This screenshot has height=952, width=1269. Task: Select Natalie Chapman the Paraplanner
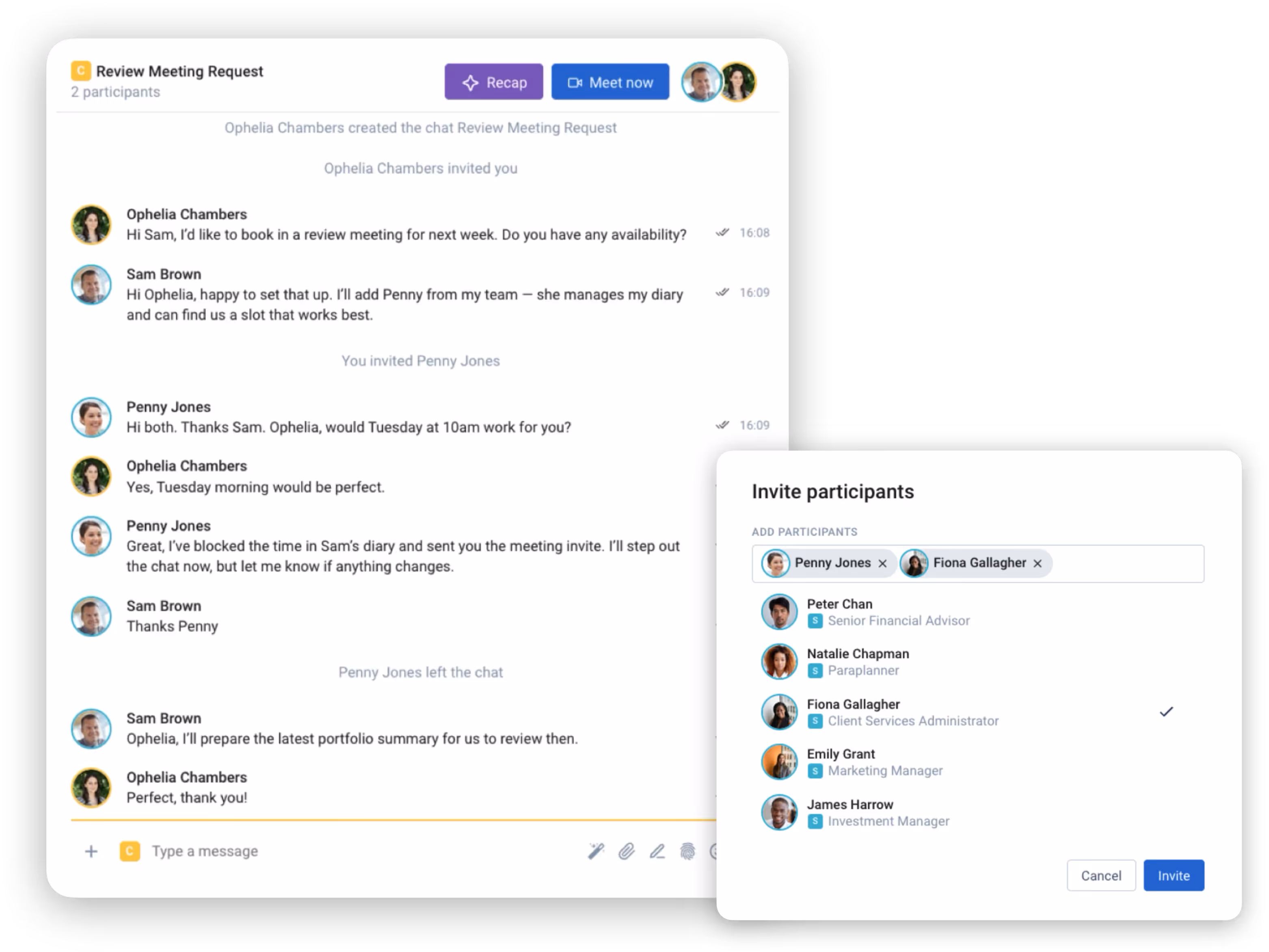pyautogui.click(x=977, y=662)
